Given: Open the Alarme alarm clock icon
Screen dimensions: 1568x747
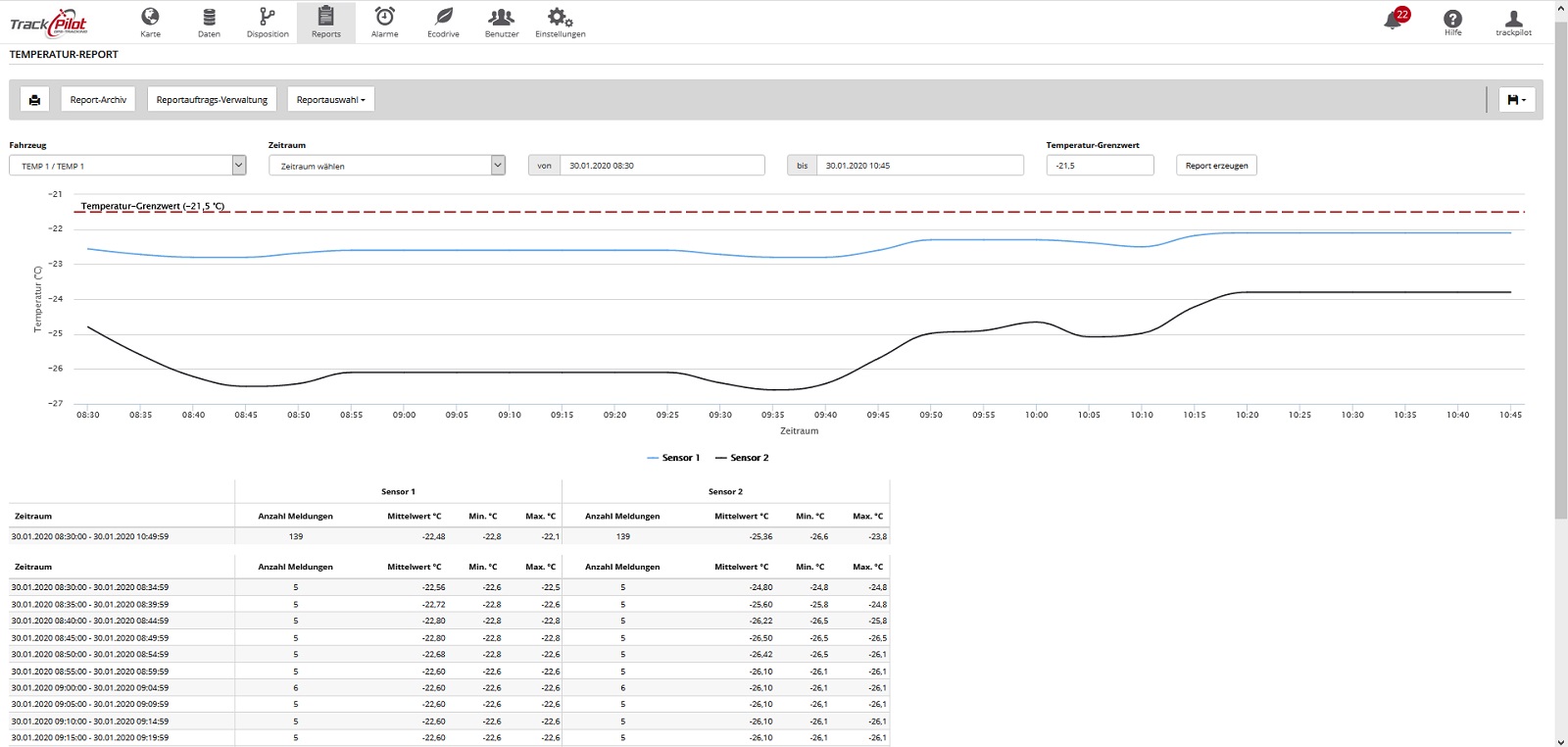Looking at the screenshot, I should (384, 22).
